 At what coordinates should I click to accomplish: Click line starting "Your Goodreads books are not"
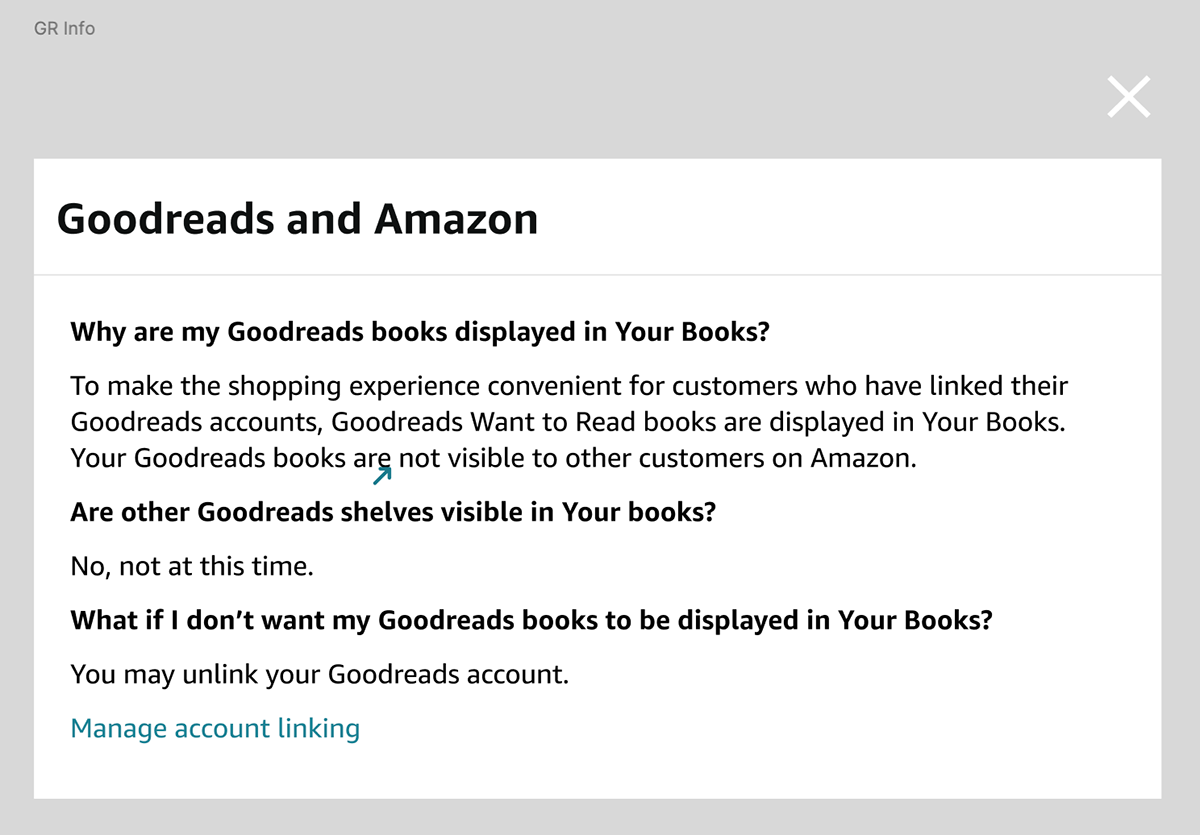tap(493, 459)
